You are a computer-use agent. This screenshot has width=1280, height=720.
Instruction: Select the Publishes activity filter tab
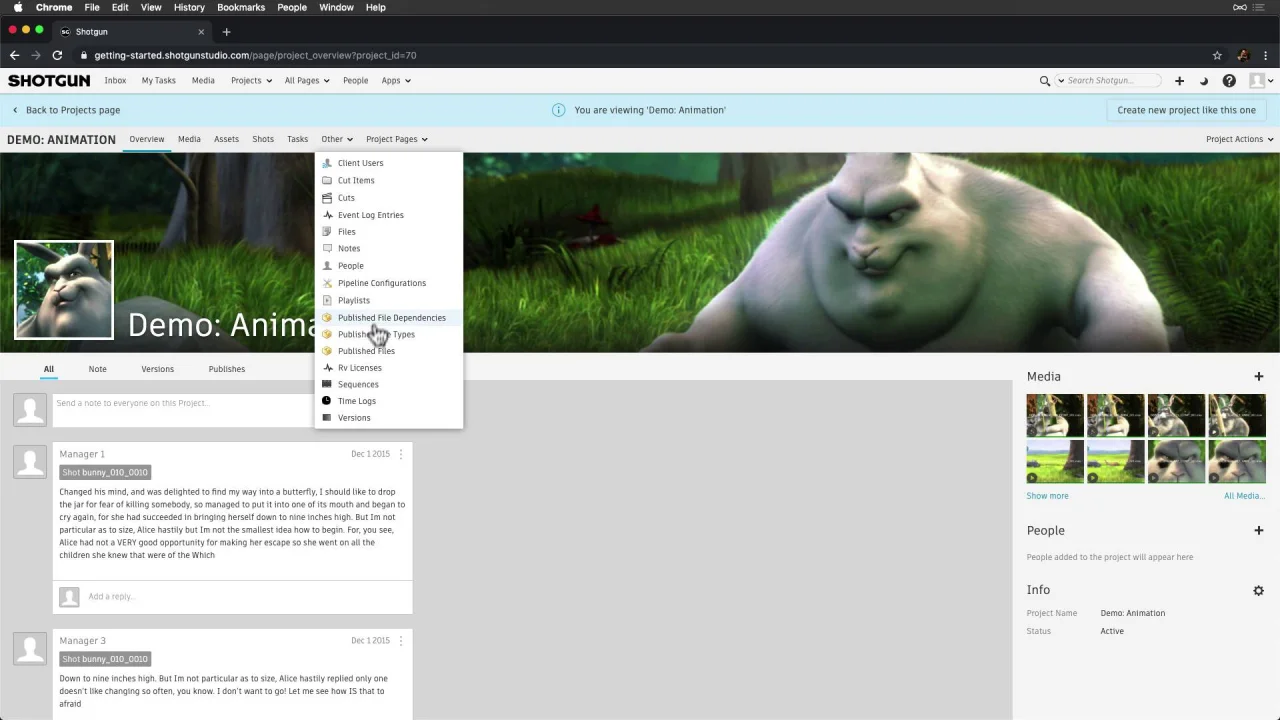[227, 370]
